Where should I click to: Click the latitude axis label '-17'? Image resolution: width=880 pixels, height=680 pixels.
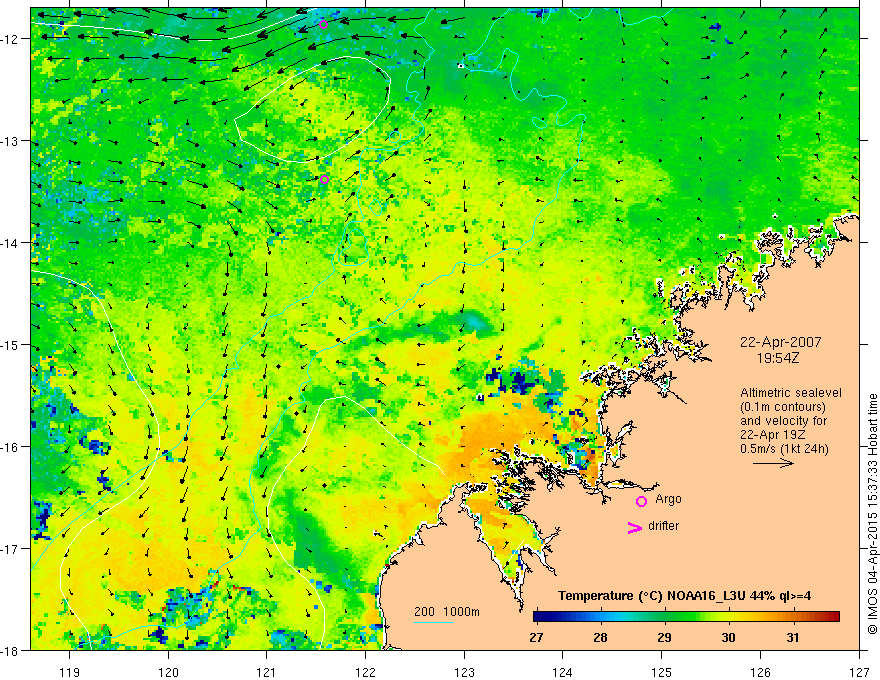coord(12,549)
